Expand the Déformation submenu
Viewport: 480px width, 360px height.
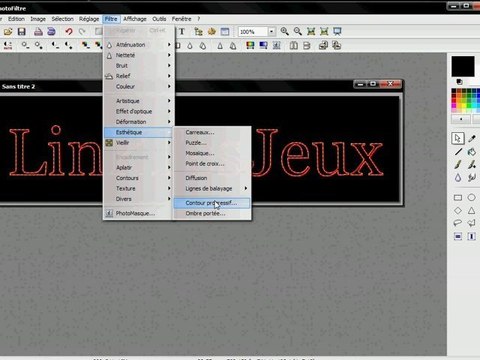tap(139, 122)
